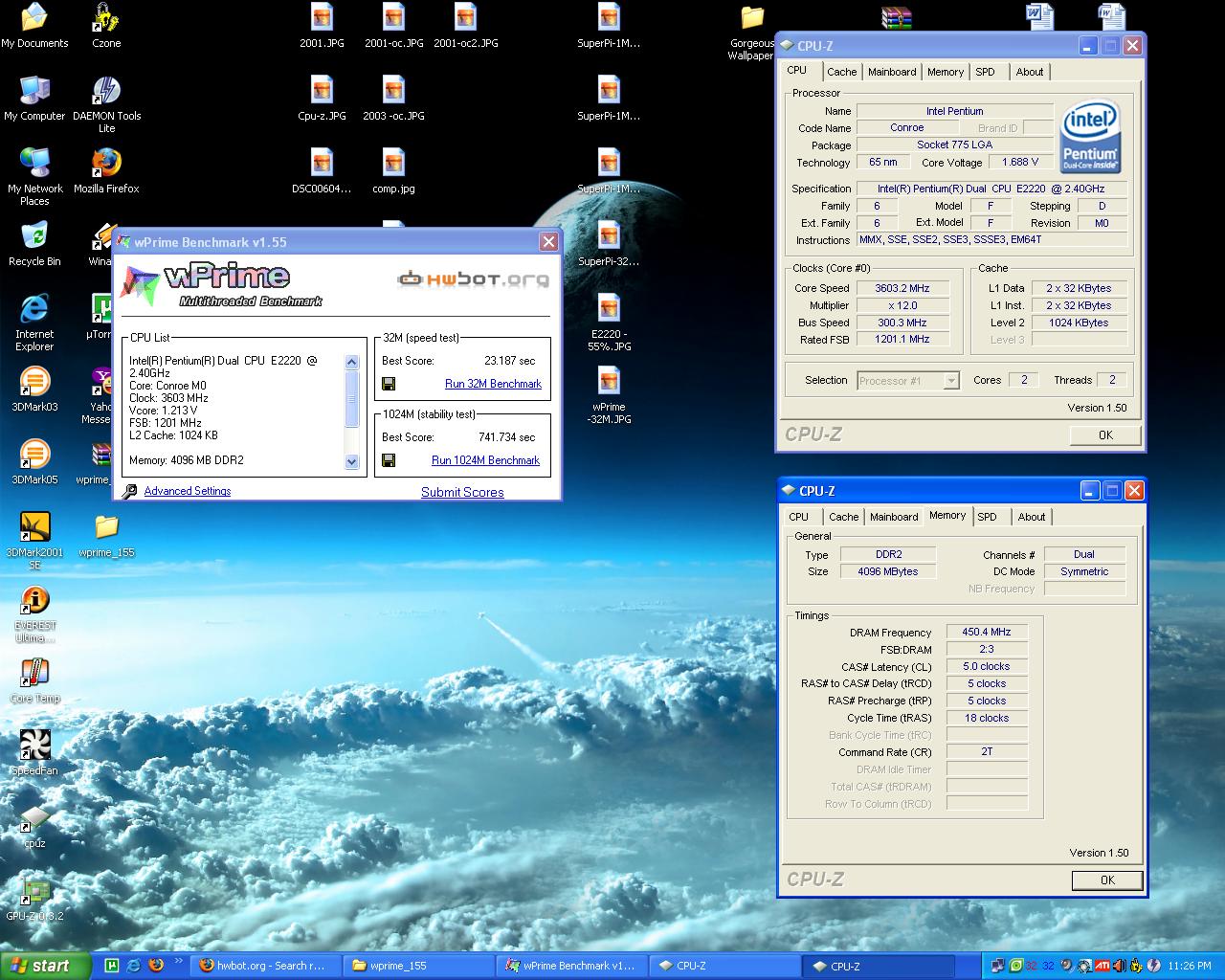Click OK in the lower CPU-Z Memory window
Viewport: 1225px width, 980px height.
1107,880
